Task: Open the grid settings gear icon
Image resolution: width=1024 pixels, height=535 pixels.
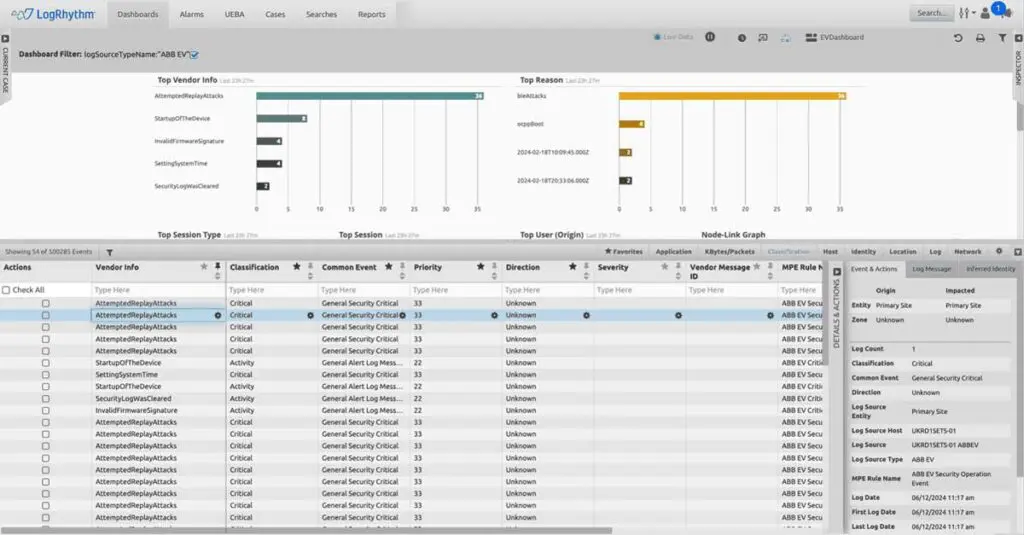Action: (998, 252)
